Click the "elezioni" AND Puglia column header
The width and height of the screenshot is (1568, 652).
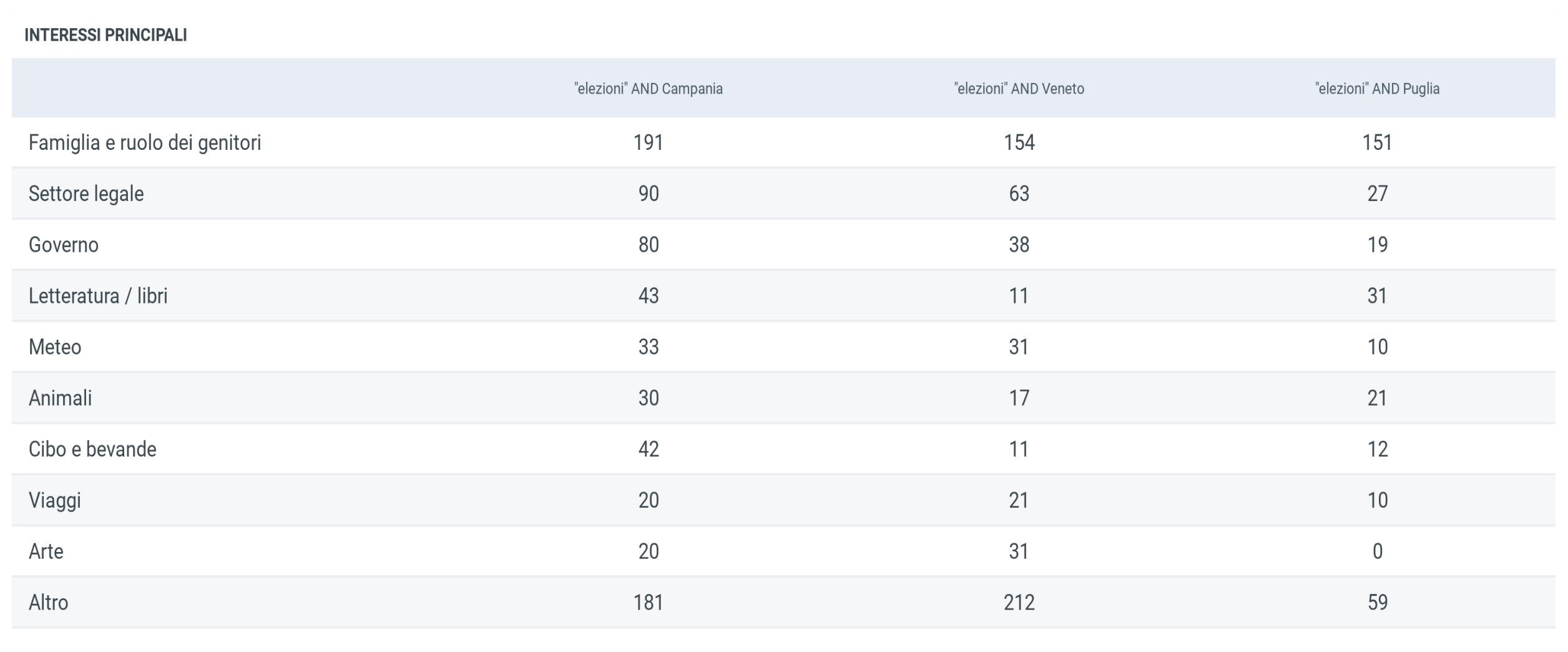coord(1377,89)
